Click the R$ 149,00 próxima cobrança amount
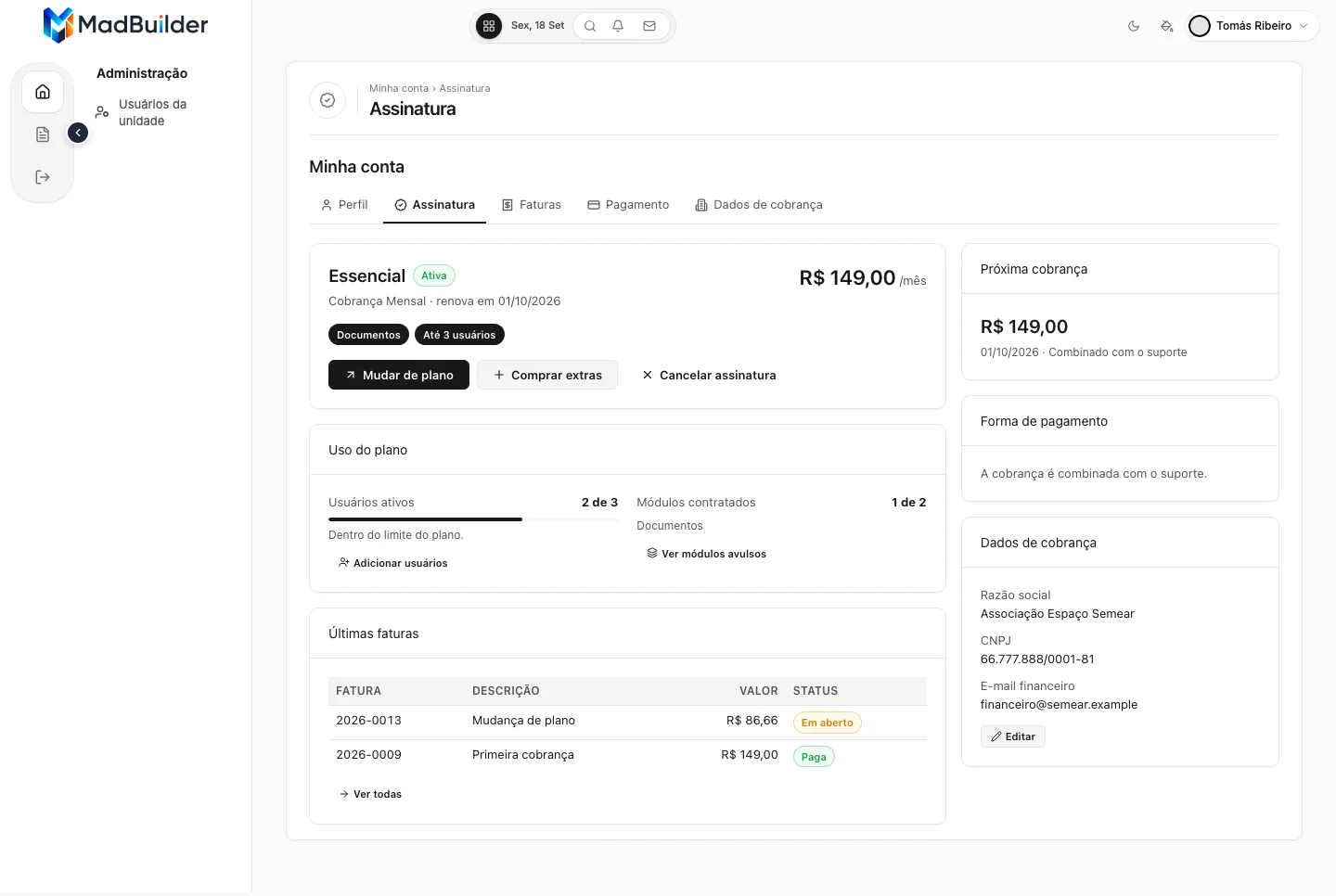Image resolution: width=1336 pixels, height=896 pixels. [1024, 326]
